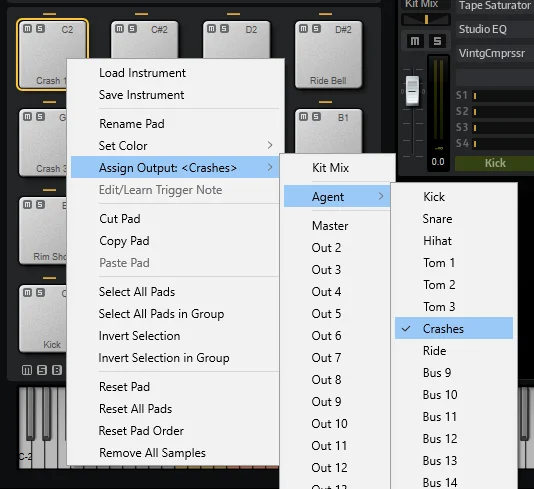Screen dimensions: 534x489
Task: Select Tom 1 agent bus
Action: tap(454, 263)
